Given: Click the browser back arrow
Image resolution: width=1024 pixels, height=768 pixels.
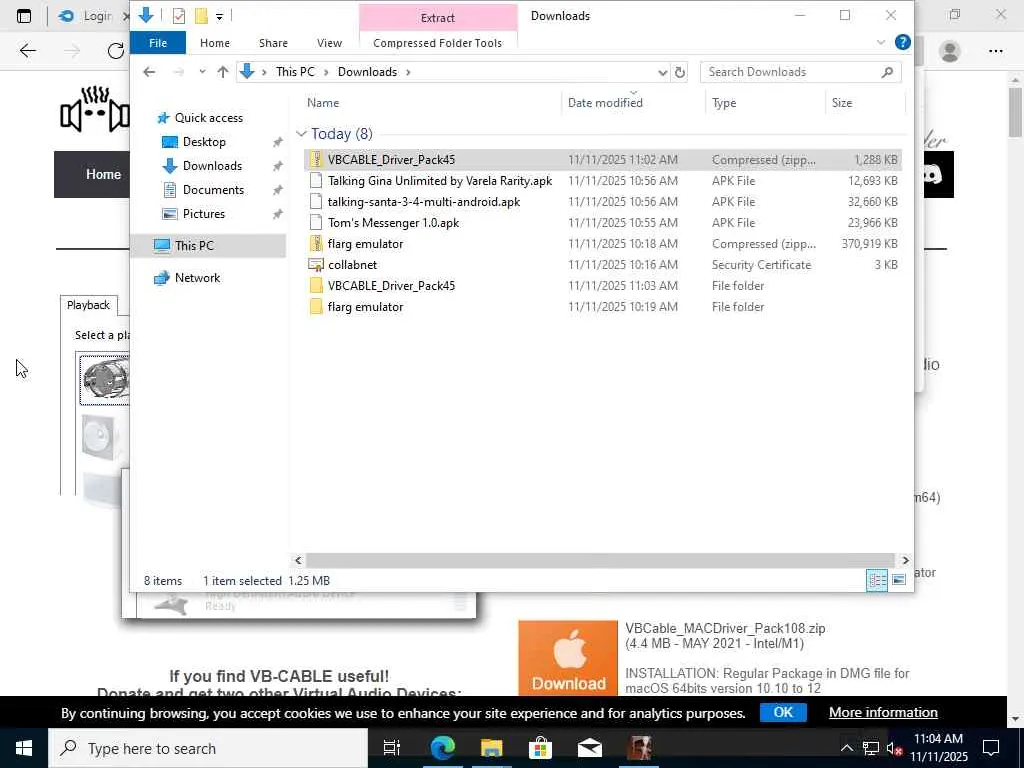Looking at the screenshot, I should click(27, 51).
